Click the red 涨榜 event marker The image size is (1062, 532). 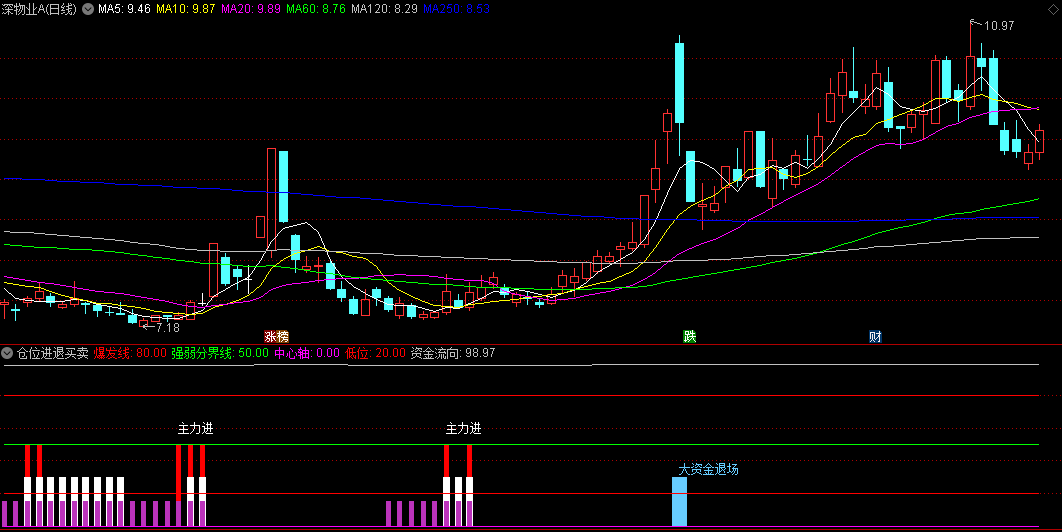(x=276, y=336)
